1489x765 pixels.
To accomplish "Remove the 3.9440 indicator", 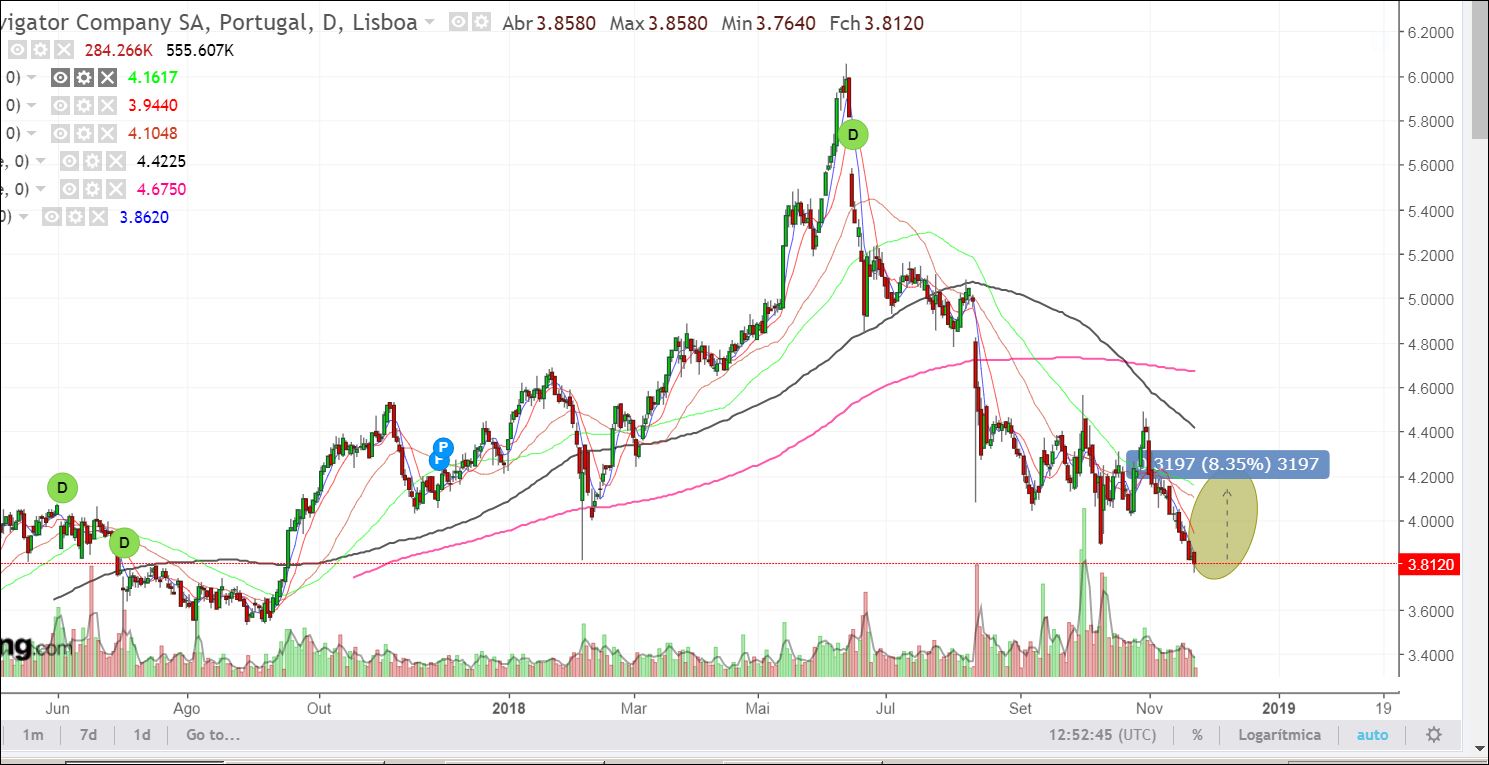I will (x=107, y=105).
